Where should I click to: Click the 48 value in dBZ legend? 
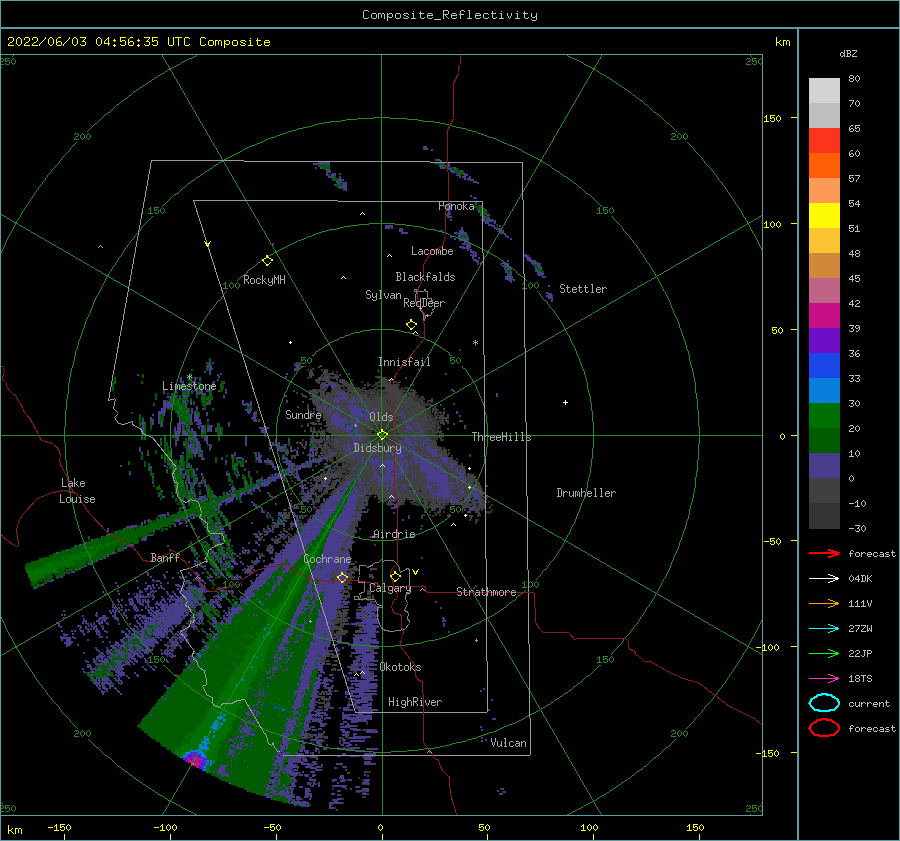click(854, 253)
